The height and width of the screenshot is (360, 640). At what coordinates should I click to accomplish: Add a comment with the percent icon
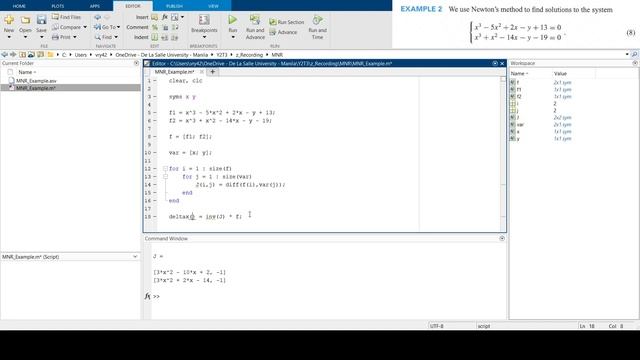click(155, 27)
